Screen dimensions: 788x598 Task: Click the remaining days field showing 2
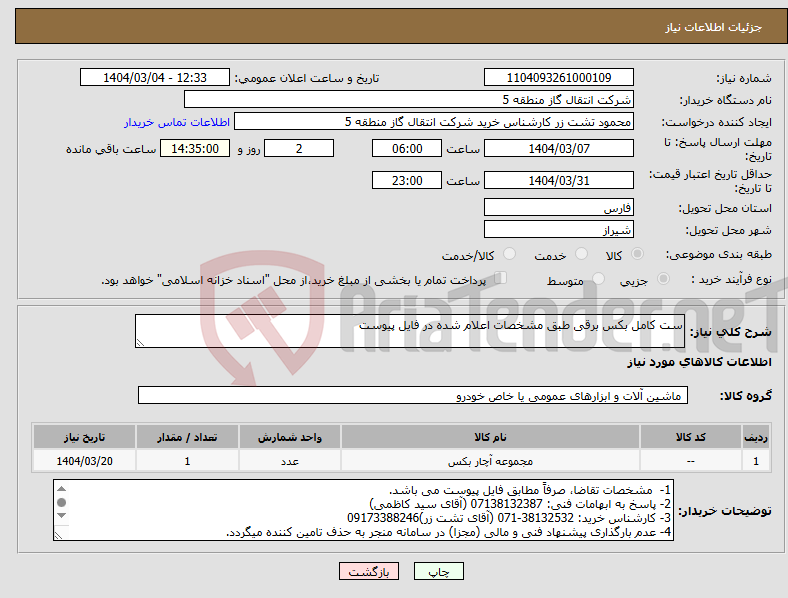coord(299,149)
